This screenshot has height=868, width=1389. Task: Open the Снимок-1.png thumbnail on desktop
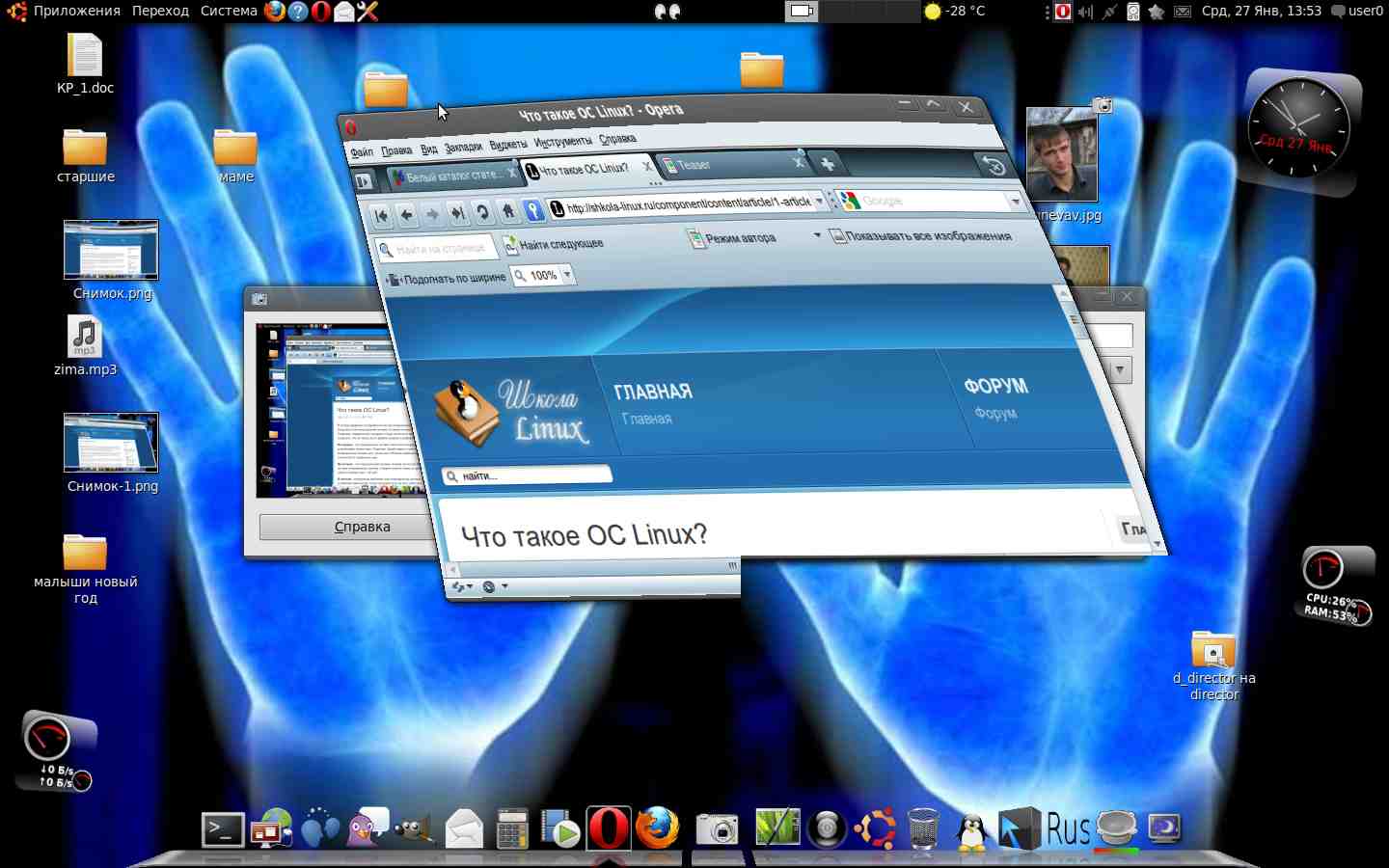(x=111, y=443)
